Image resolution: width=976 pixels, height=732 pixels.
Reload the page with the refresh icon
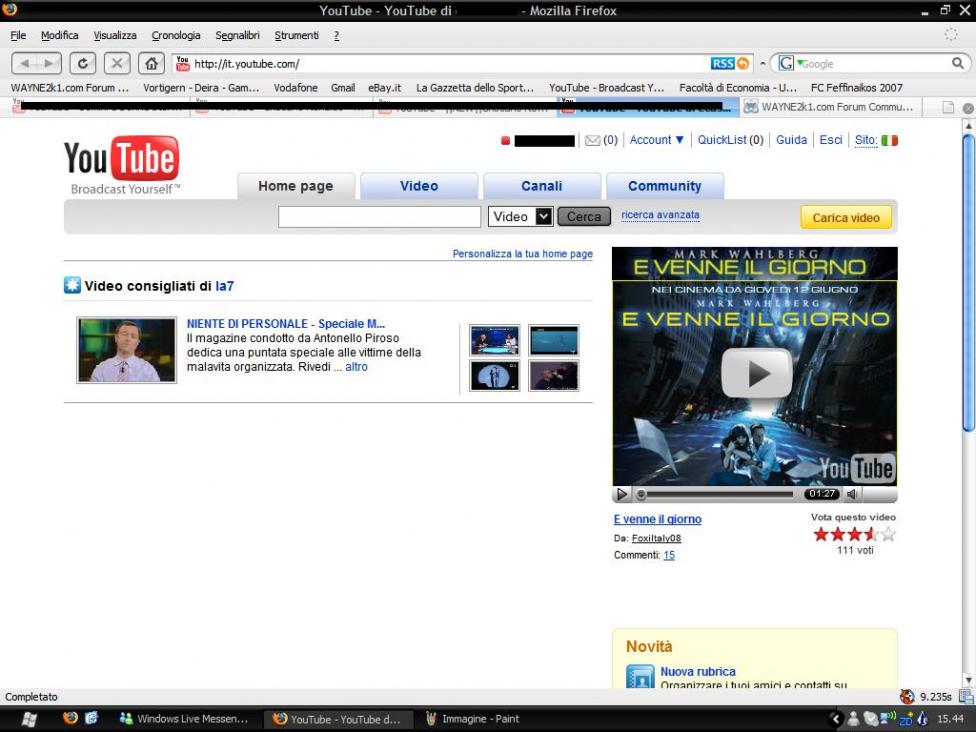click(83, 63)
